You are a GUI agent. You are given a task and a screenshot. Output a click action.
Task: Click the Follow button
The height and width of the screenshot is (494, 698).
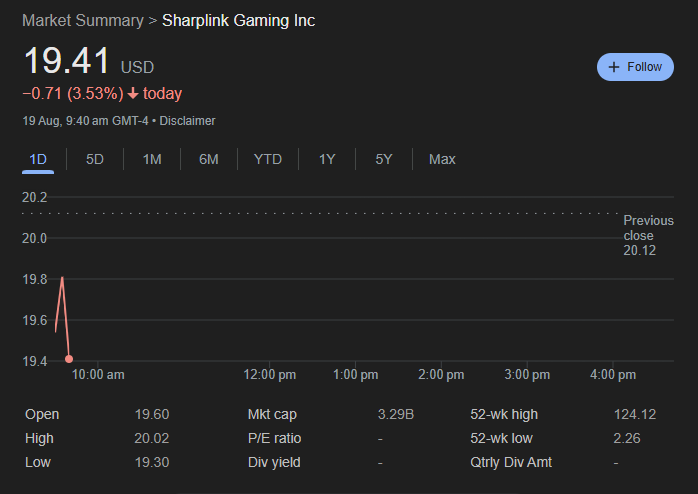(x=635, y=67)
